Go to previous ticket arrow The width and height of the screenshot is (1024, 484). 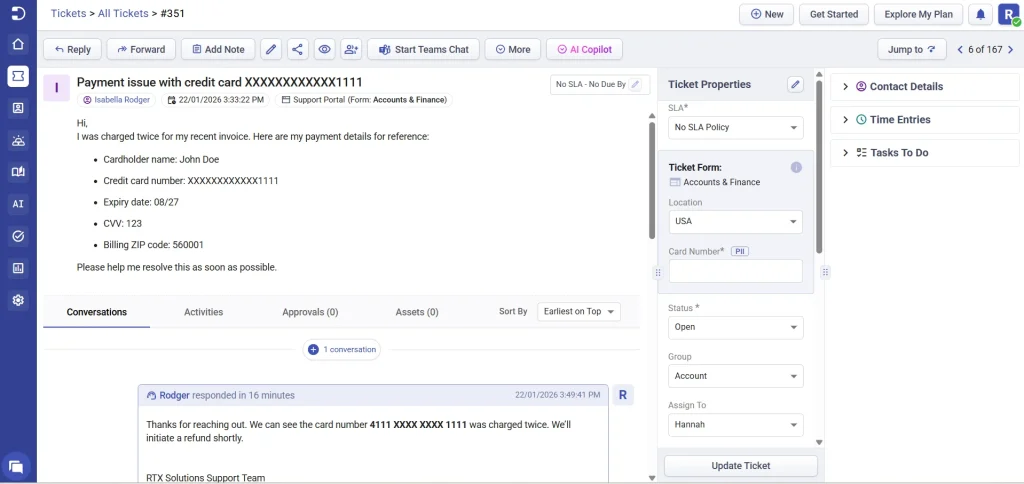point(960,49)
